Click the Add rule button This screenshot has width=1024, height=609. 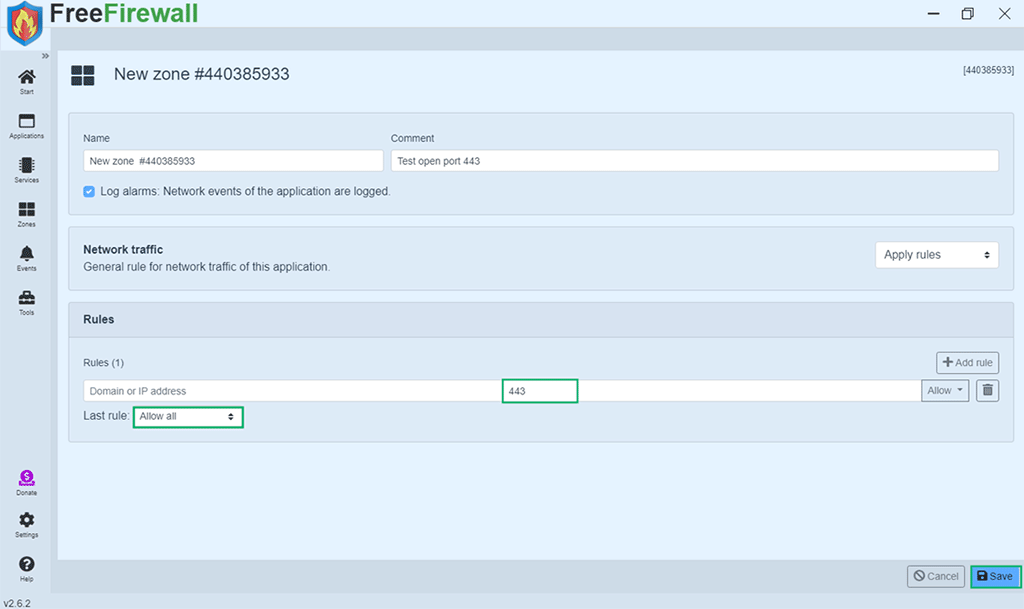[966, 362]
